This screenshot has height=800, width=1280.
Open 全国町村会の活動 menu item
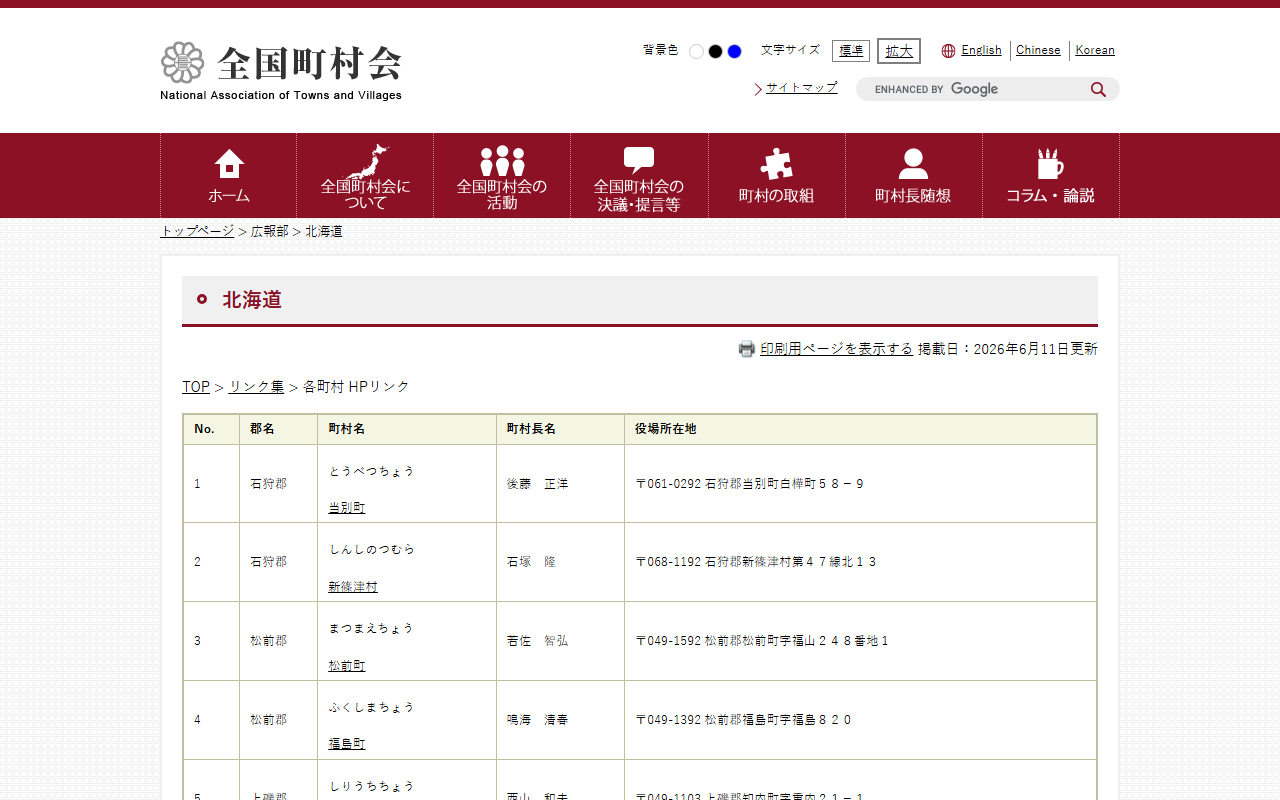502,176
